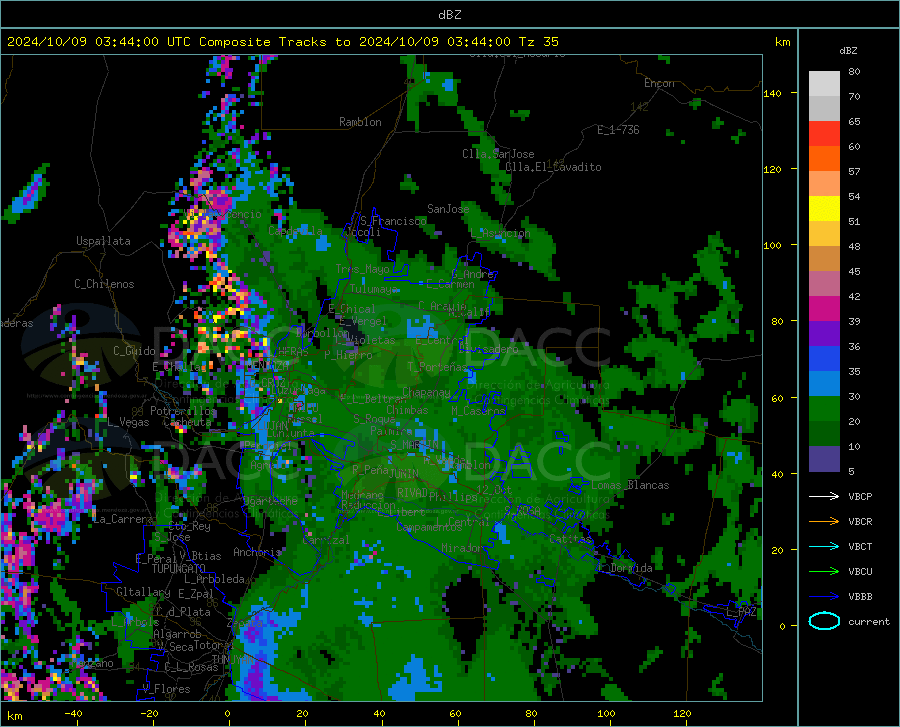Click the 'L_Dormida' map label
Viewport: 900px width, 727px height.
tap(625, 568)
